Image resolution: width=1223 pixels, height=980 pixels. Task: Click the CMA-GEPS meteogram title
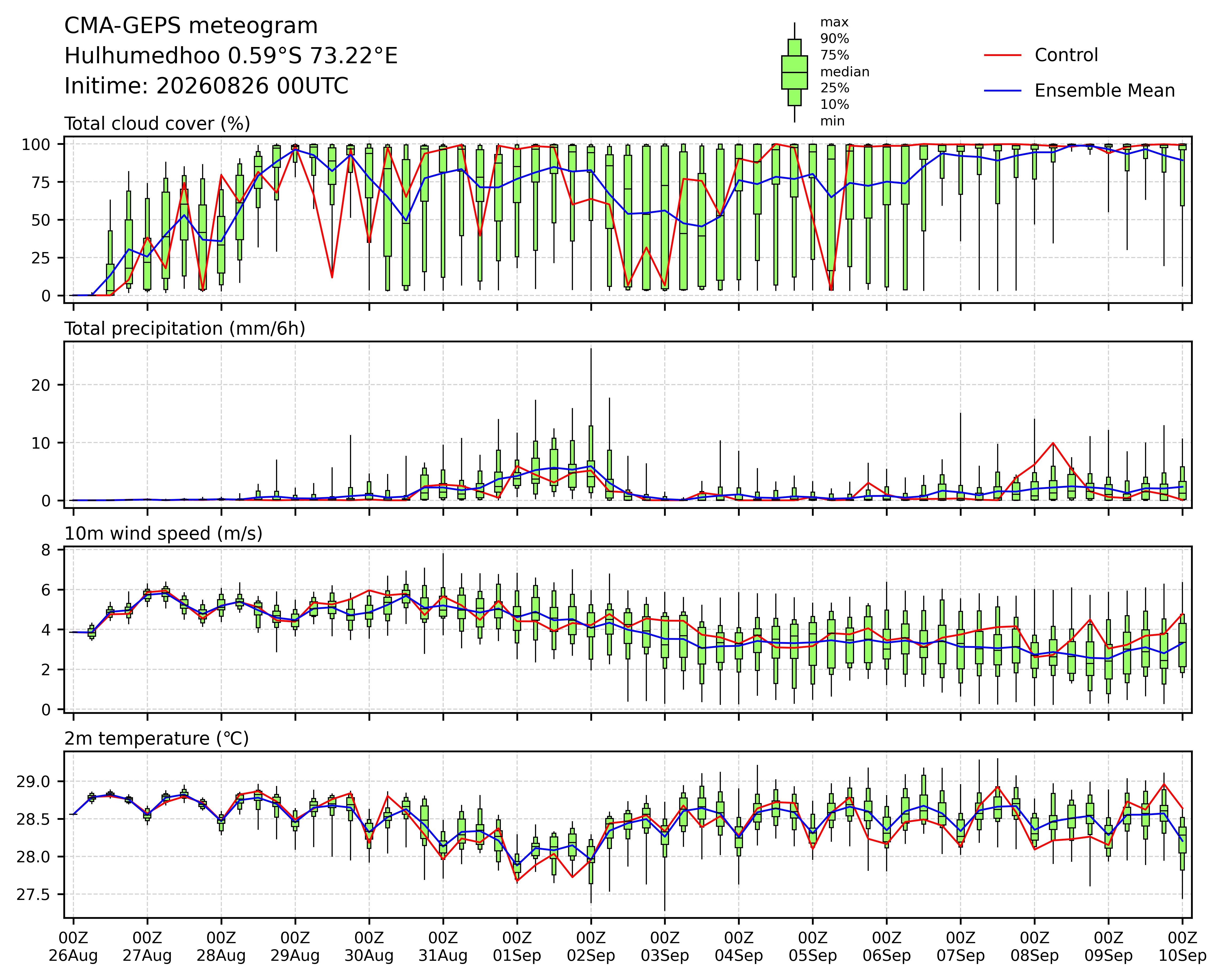191,26
